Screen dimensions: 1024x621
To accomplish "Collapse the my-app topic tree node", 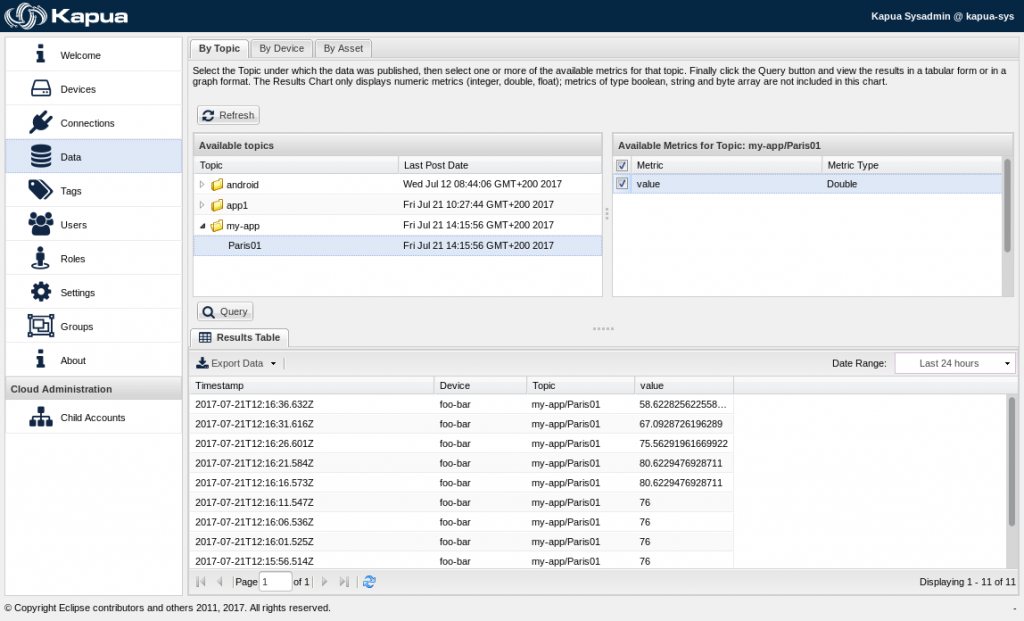I will (202, 226).
